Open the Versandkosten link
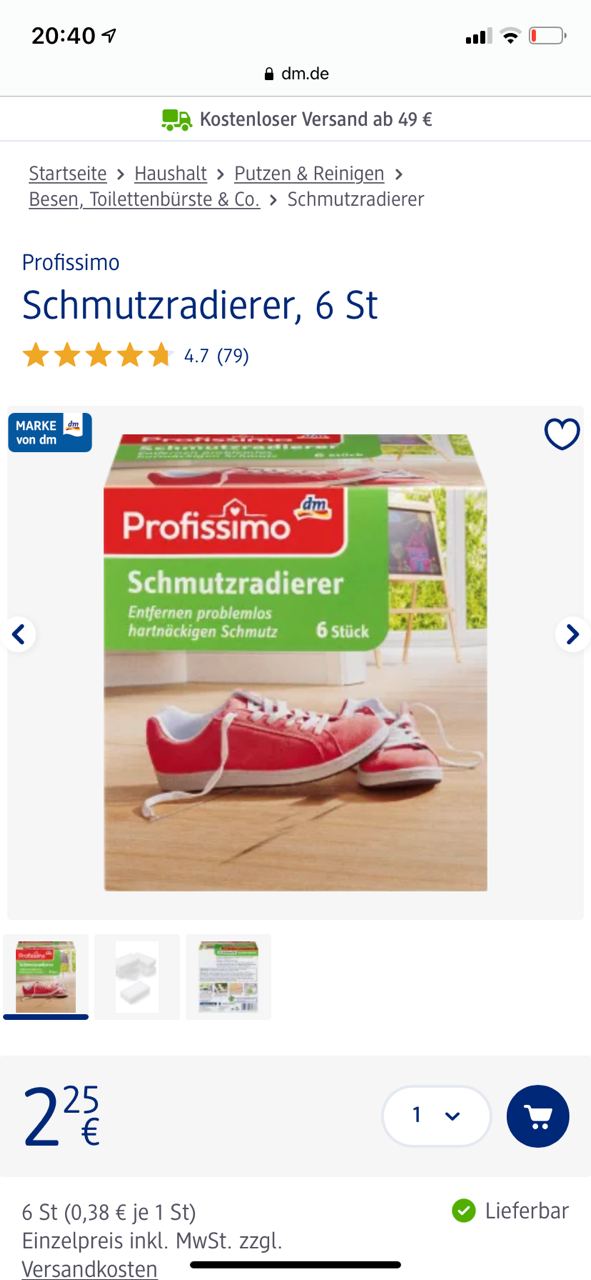The image size is (591, 1280). (x=90, y=1269)
